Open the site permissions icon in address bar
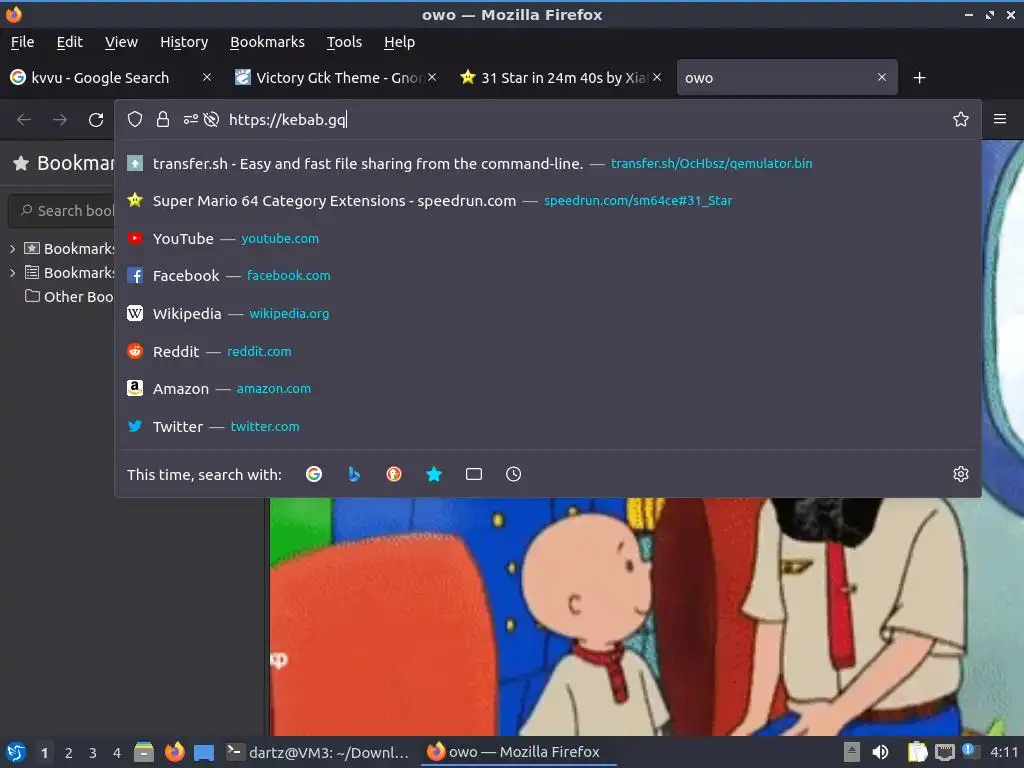This screenshot has height=768, width=1024. tap(190, 120)
